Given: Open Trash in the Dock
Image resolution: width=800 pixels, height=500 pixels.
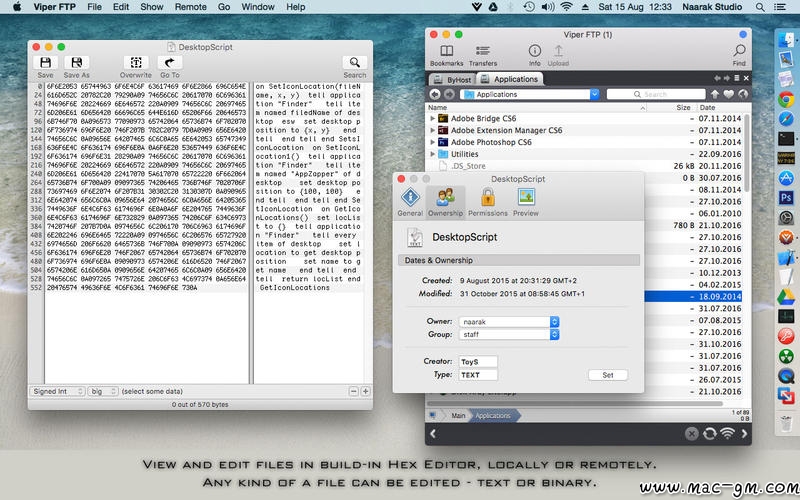Looking at the screenshot, I should pyautogui.click(x=786, y=422).
